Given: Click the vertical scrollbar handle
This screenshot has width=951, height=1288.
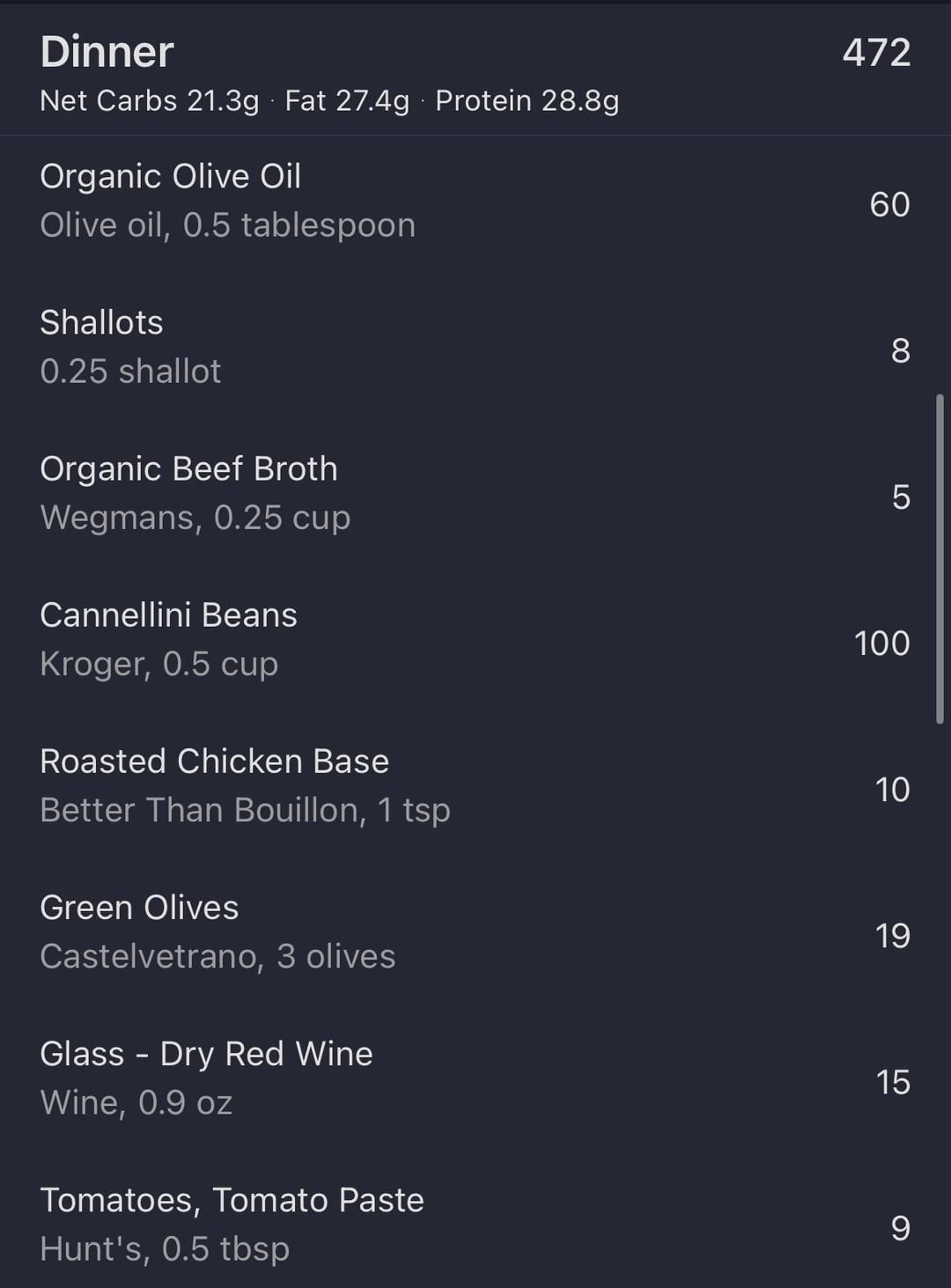Looking at the screenshot, I should tap(940, 559).
